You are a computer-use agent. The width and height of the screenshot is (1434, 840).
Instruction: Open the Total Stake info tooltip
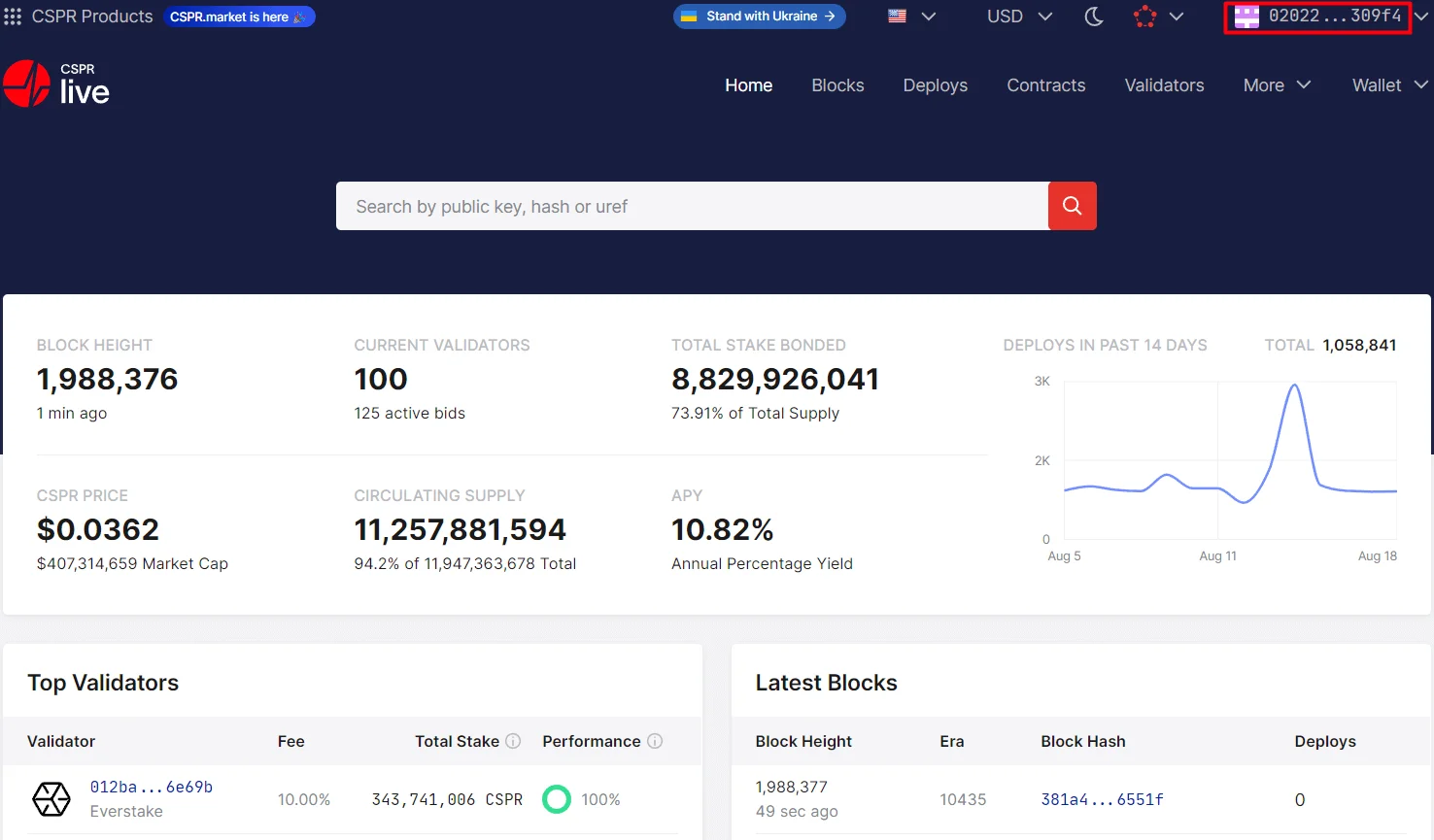coord(514,741)
